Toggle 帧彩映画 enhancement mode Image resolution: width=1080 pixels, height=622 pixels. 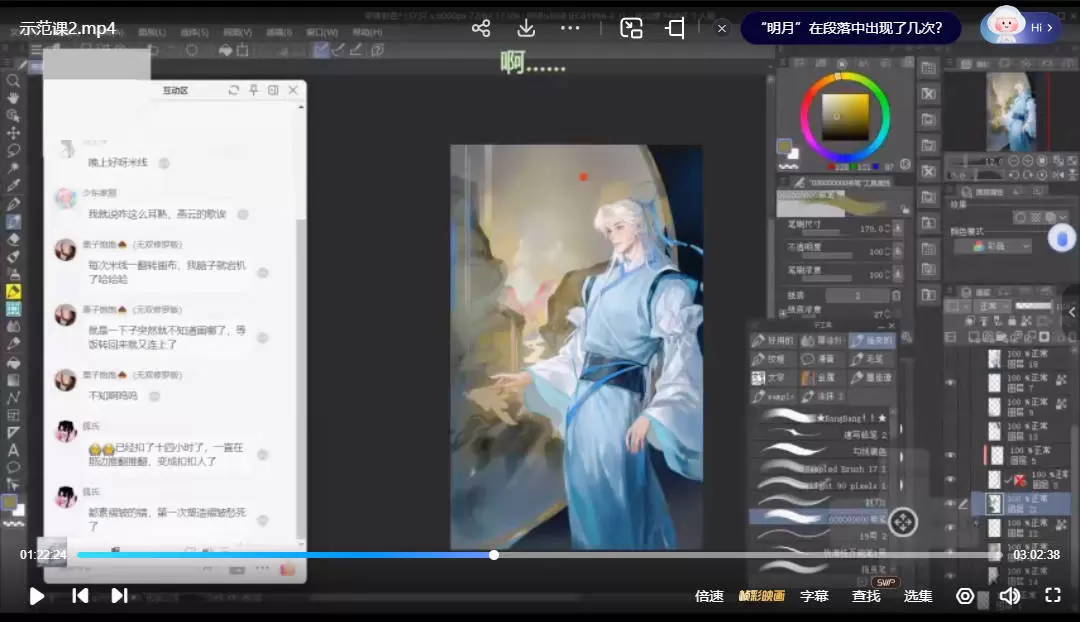click(761, 596)
